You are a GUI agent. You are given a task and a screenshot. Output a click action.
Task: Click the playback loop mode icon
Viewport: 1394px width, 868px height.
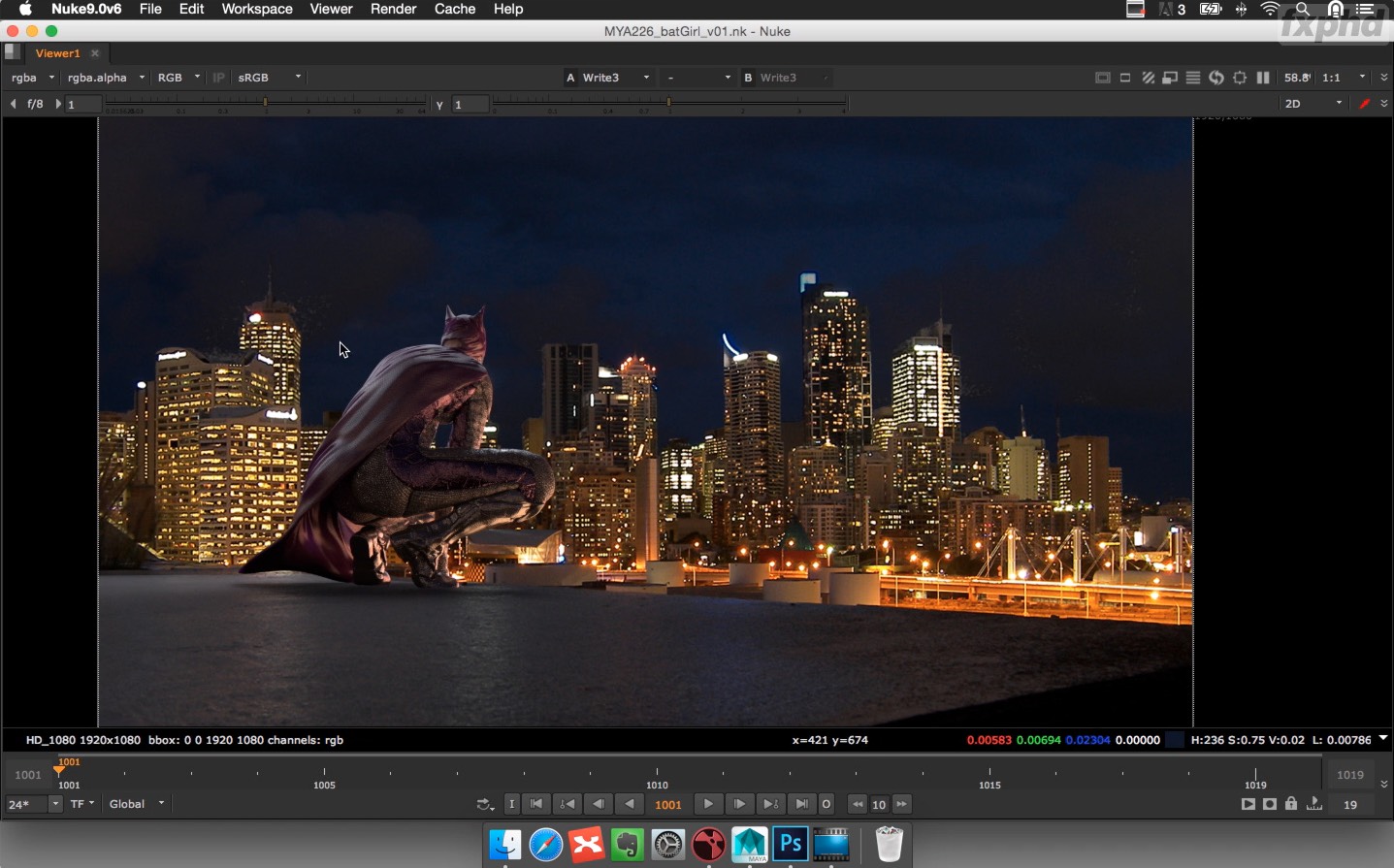click(484, 804)
